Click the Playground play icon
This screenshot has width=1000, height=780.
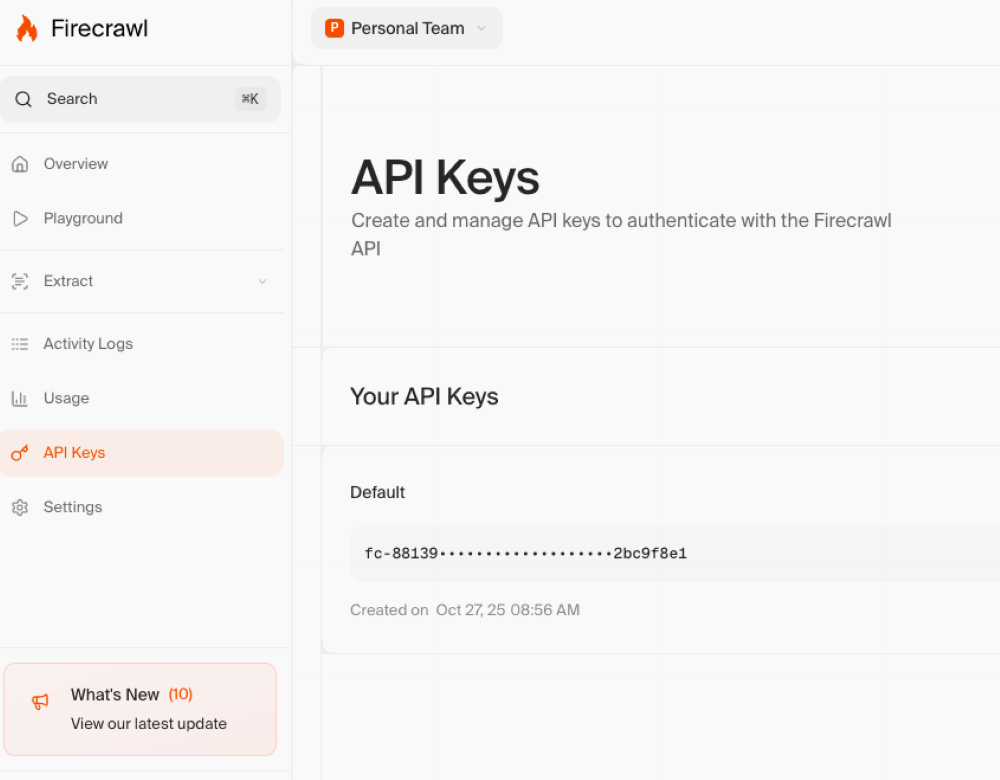tap(20, 218)
